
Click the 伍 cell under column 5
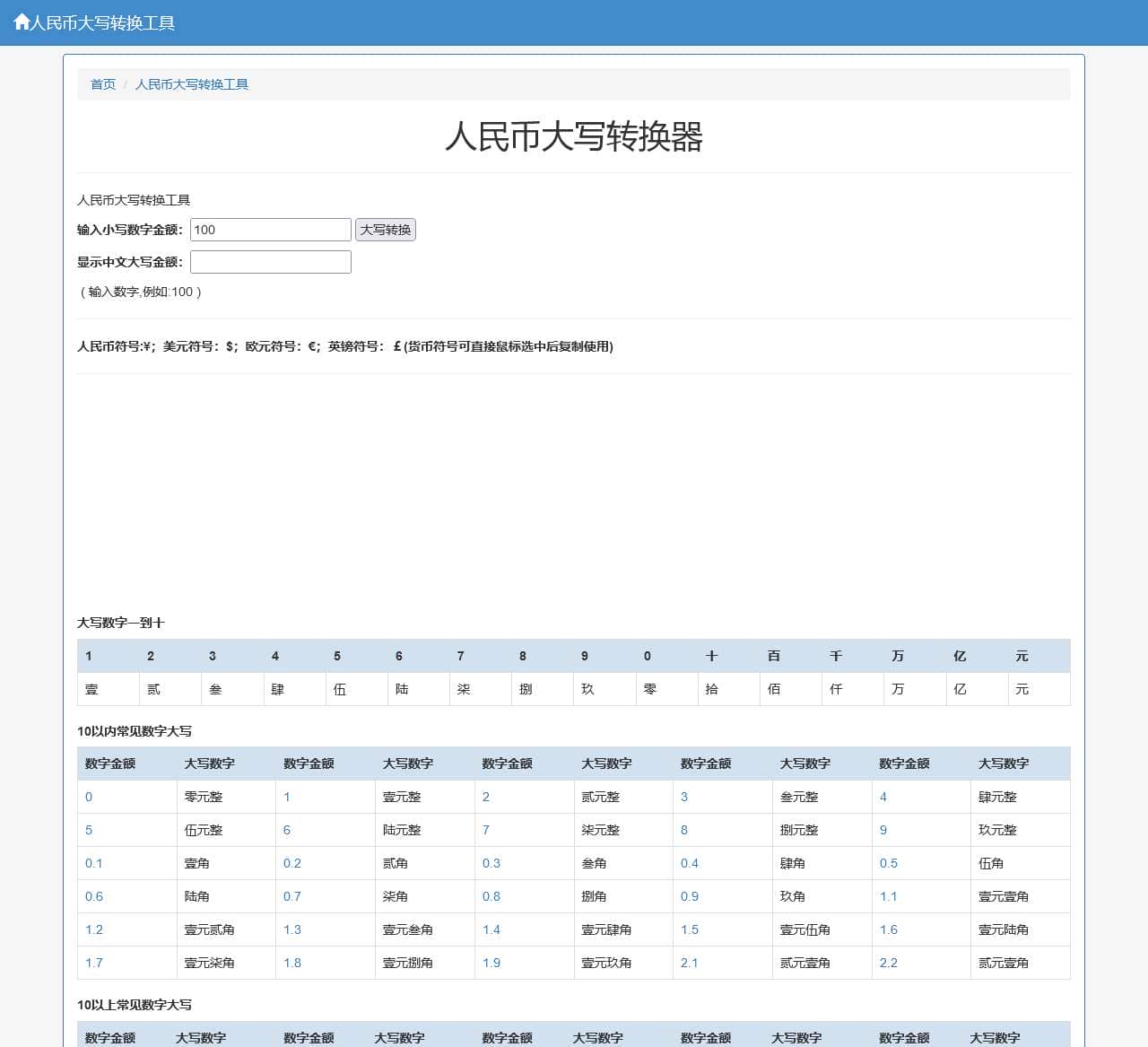tap(357, 689)
